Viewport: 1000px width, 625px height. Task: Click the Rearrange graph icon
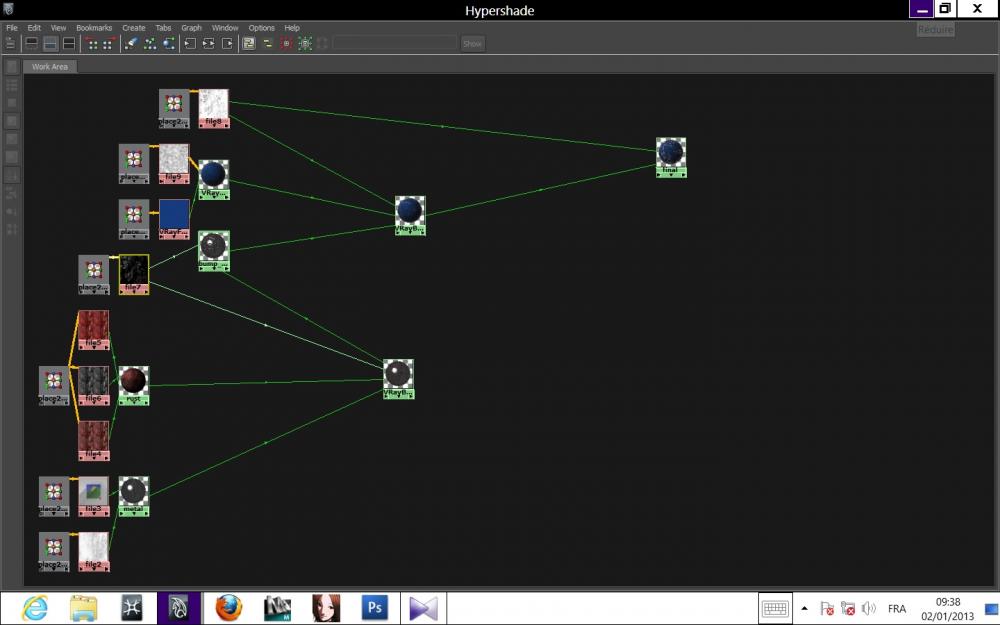click(150, 43)
